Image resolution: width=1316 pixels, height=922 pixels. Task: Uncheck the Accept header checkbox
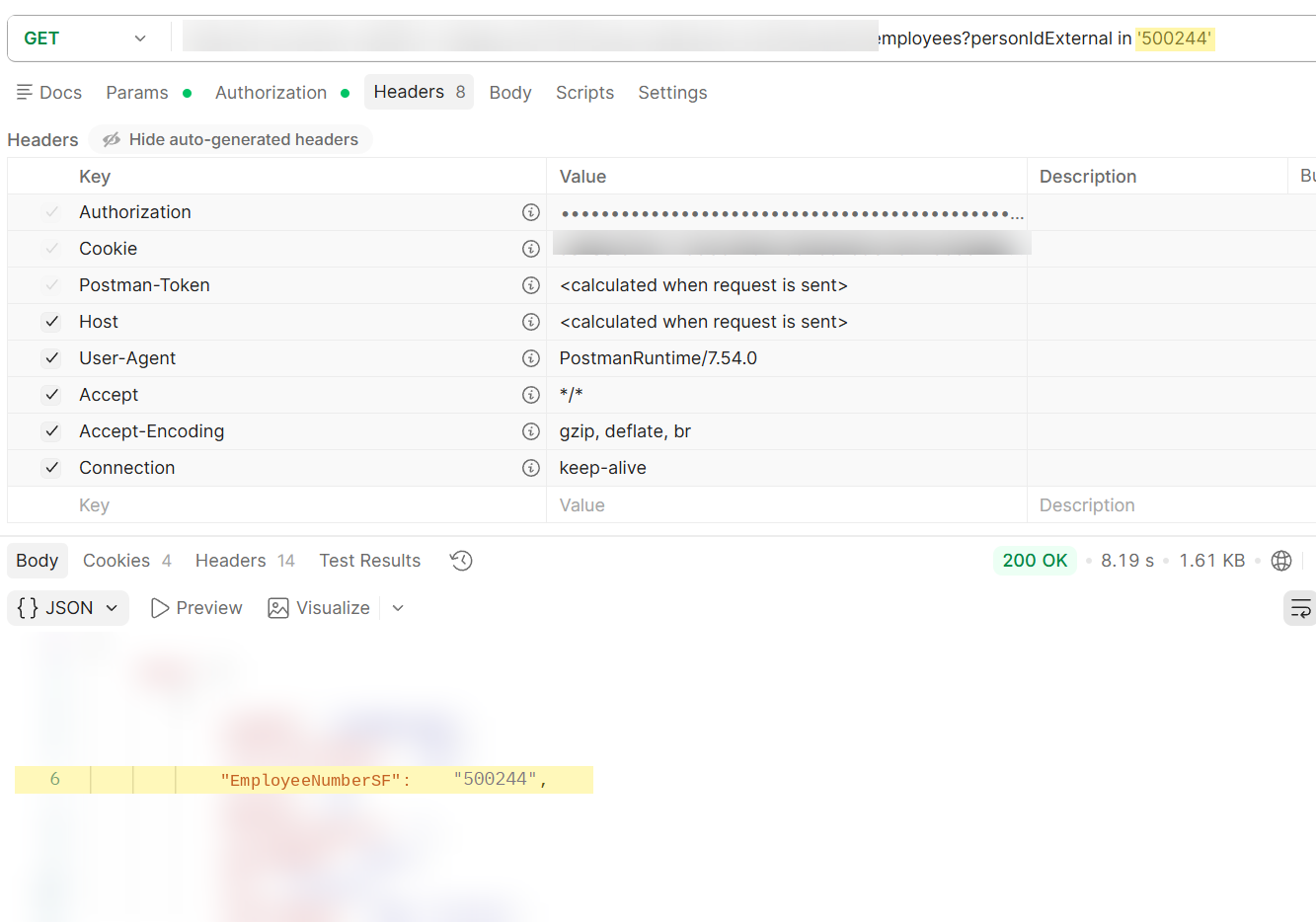tap(52, 395)
